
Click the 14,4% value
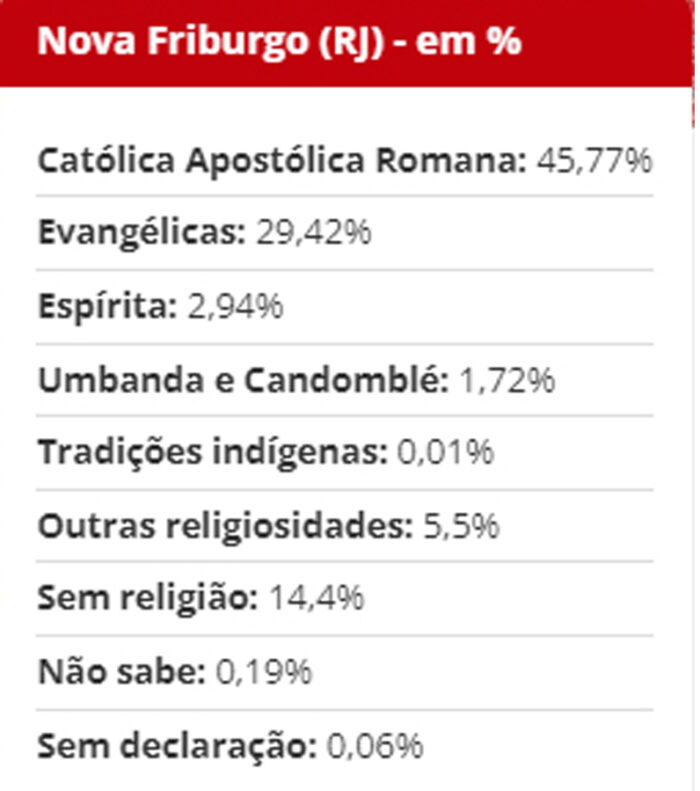(315, 598)
